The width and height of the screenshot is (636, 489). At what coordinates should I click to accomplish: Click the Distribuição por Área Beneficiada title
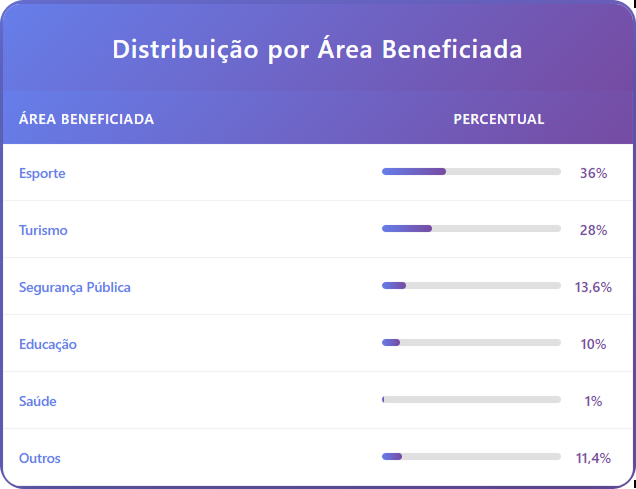pos(317,49)
